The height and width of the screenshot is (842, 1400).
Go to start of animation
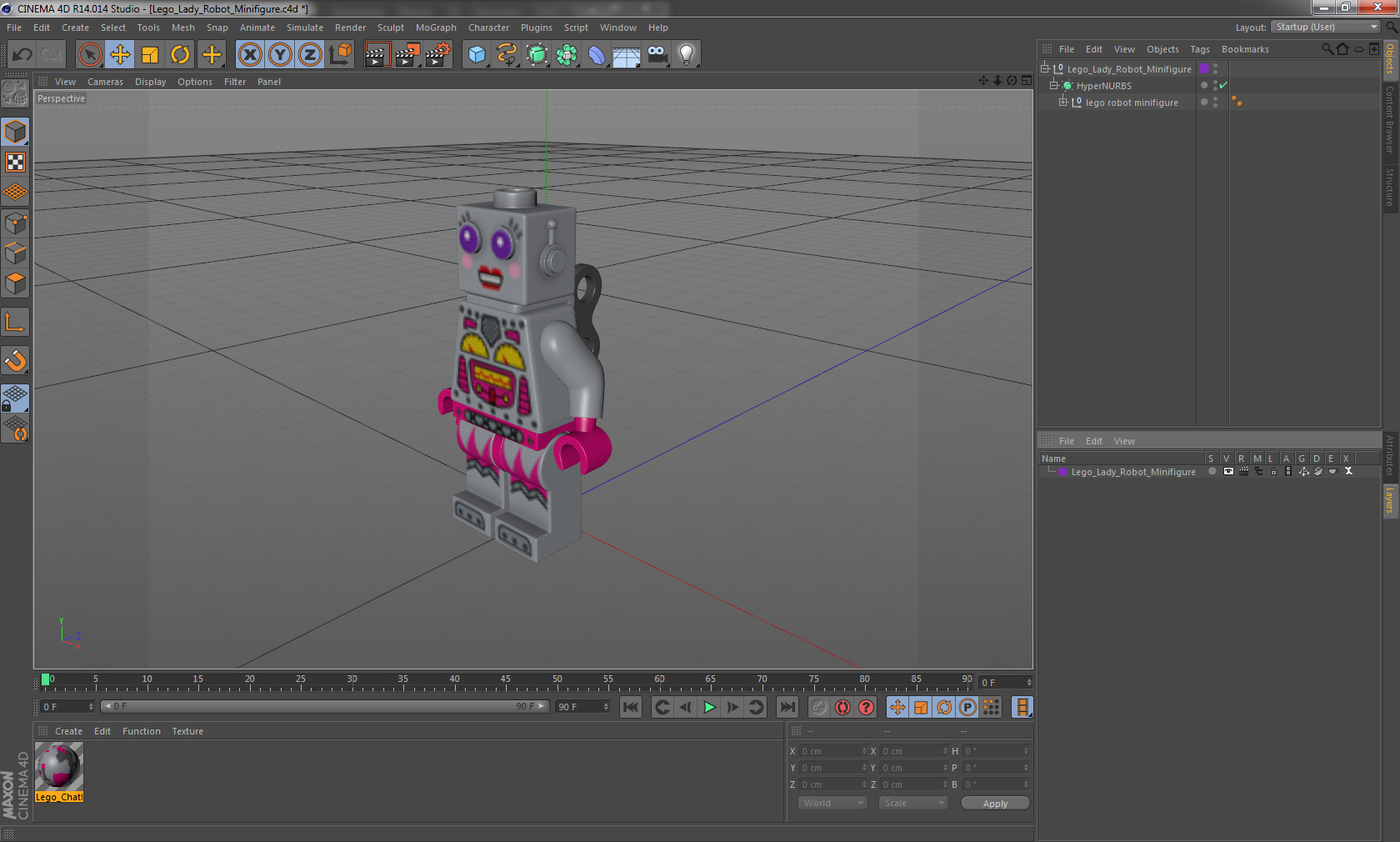[x=631, y=707]
